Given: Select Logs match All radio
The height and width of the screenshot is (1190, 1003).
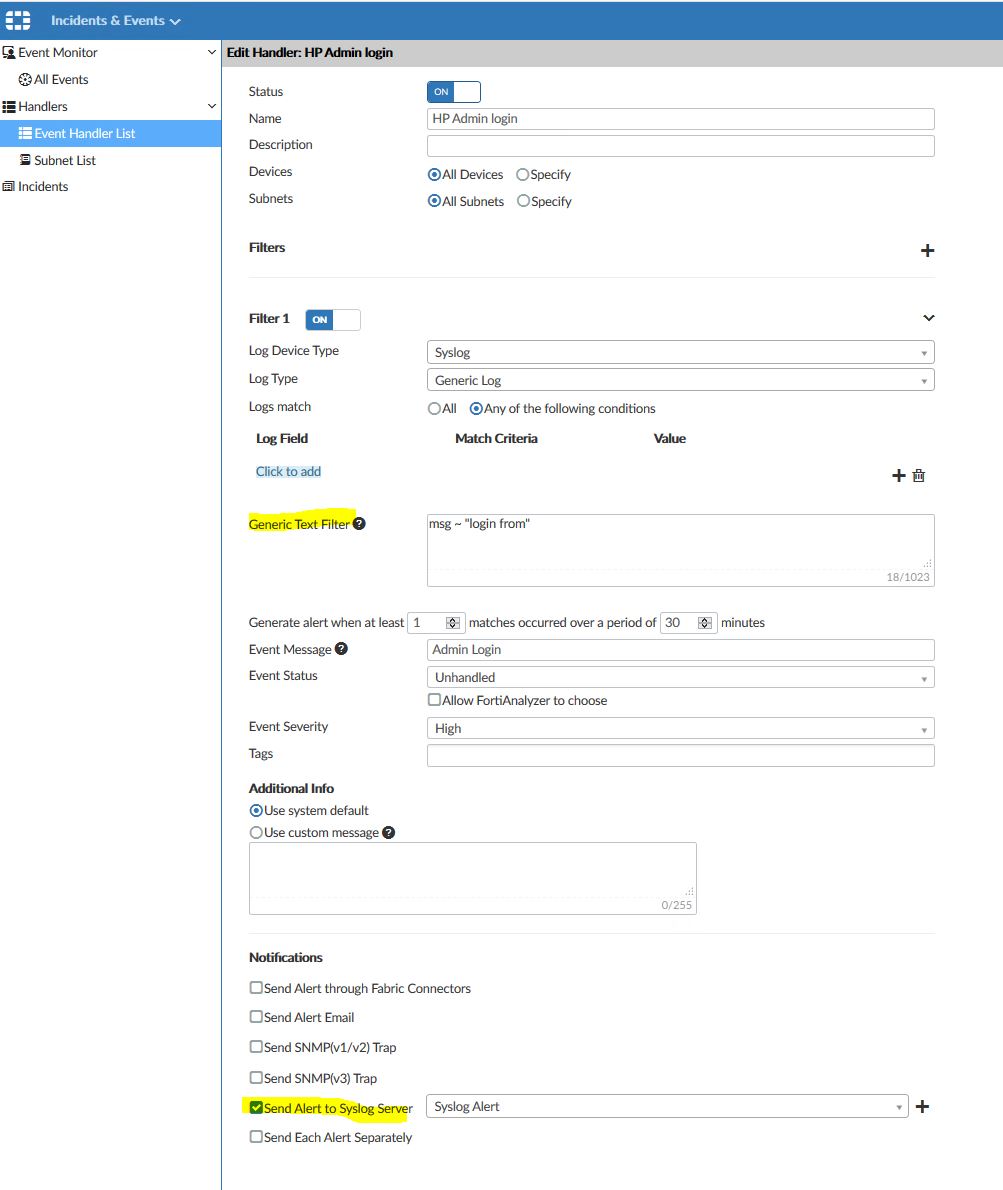Looking at the screenshot, I should click(x=434, y=408).
